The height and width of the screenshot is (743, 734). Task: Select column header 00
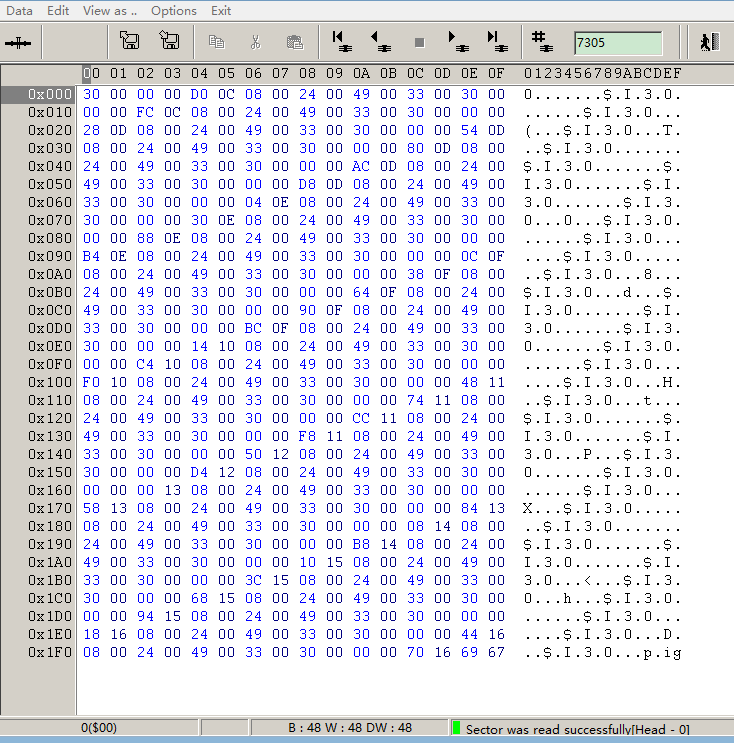point(91,73)
